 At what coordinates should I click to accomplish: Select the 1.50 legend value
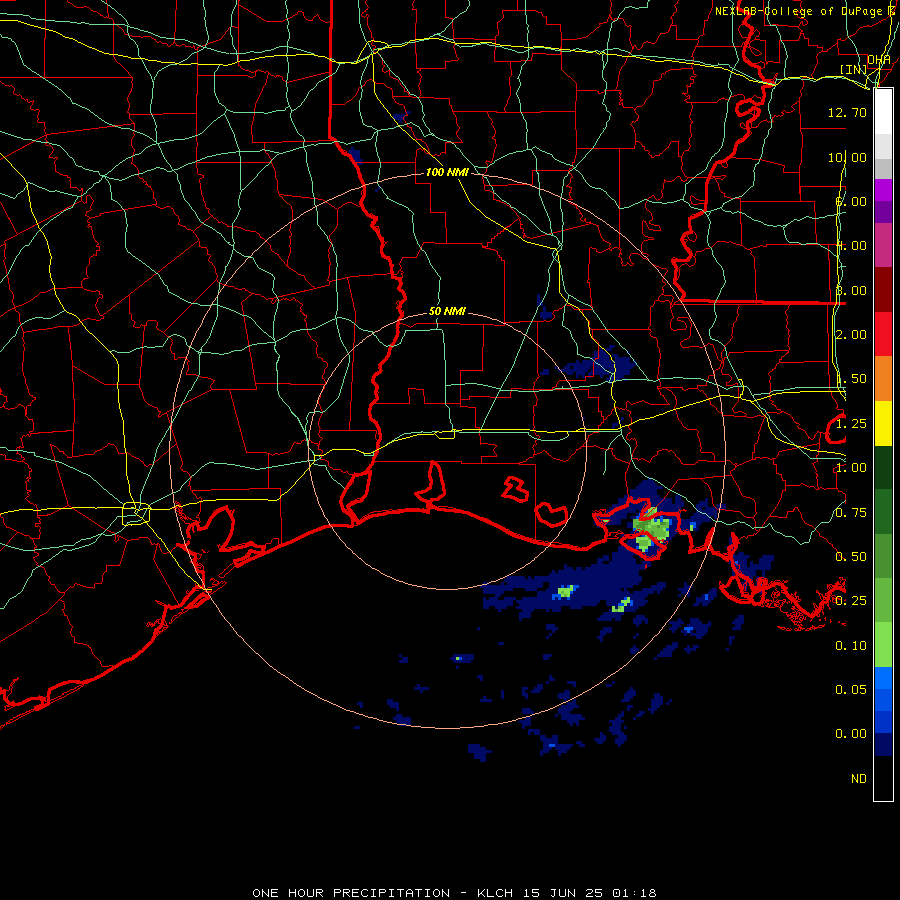[851, 379]
